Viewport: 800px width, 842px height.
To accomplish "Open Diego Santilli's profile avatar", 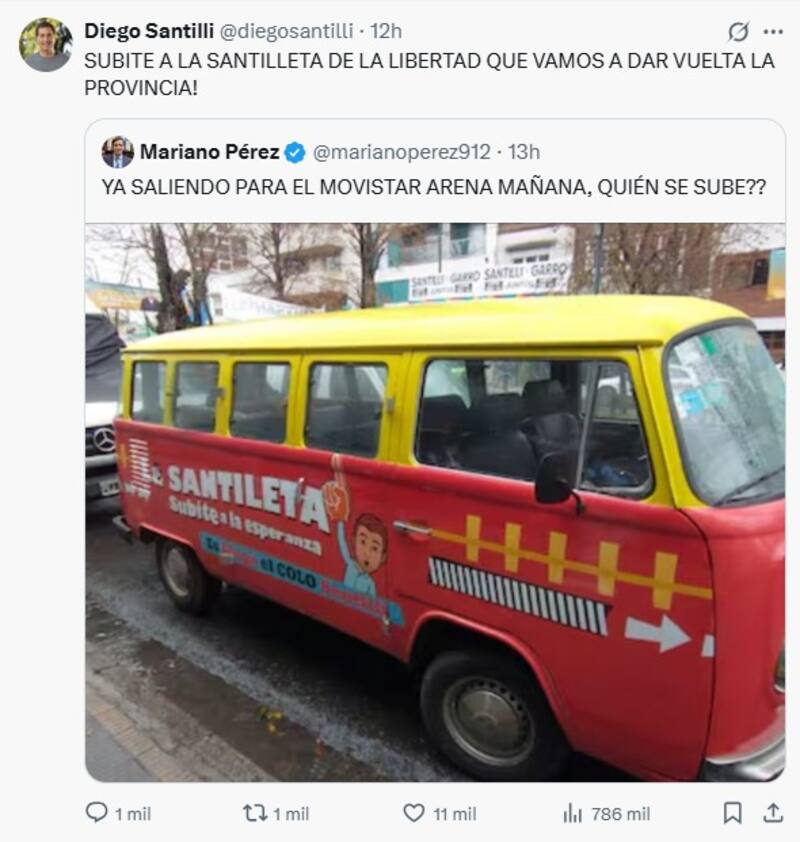I will point(46,45).
